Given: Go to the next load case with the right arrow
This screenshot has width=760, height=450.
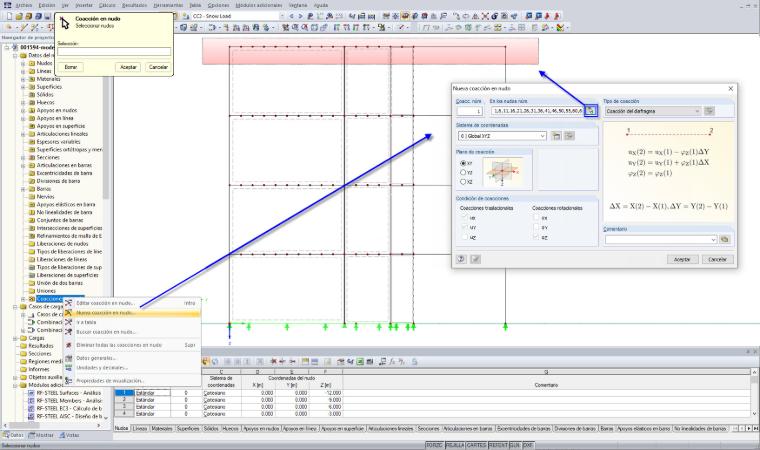Looking at the screenshot, I should point(300,16).
